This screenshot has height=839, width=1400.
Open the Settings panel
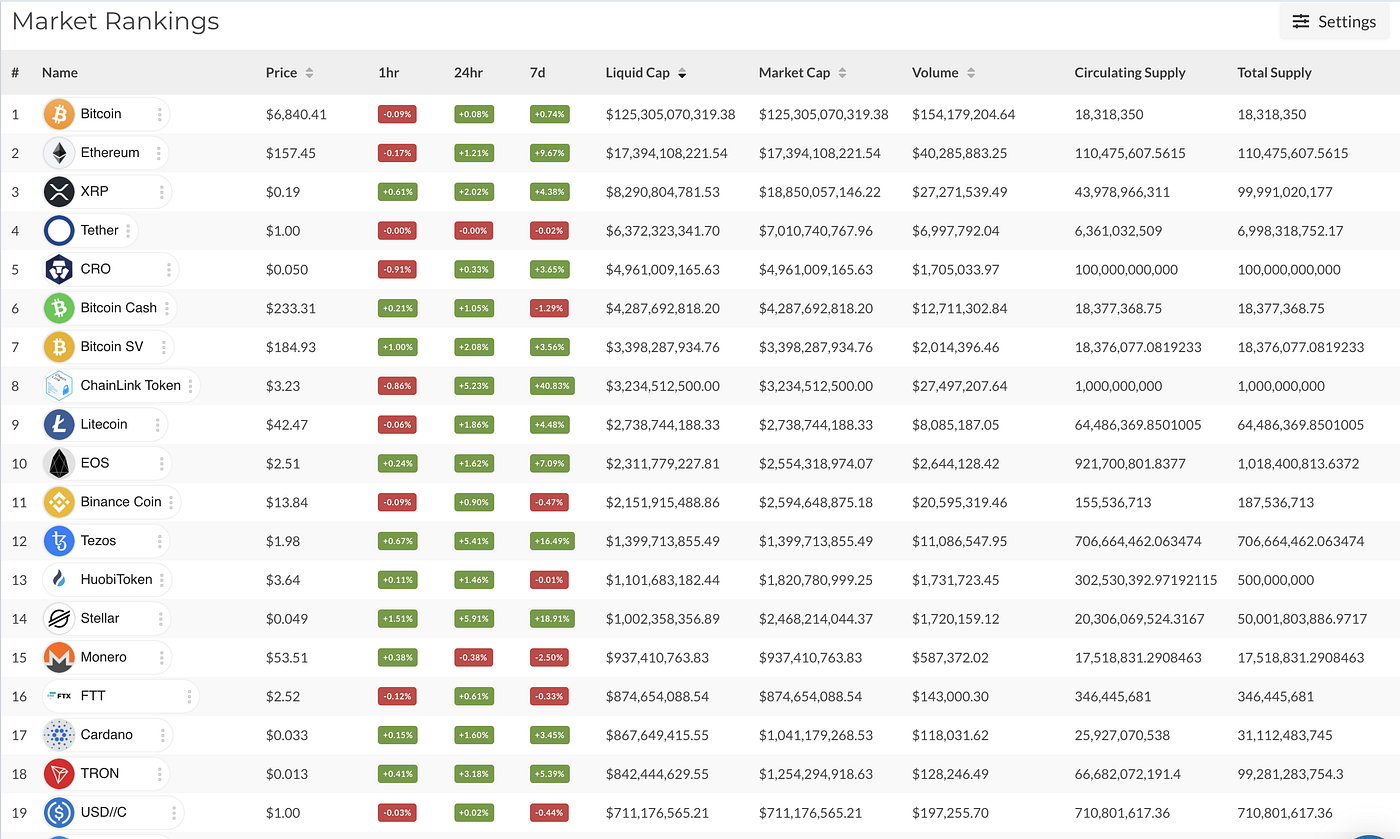(1333, 21)
